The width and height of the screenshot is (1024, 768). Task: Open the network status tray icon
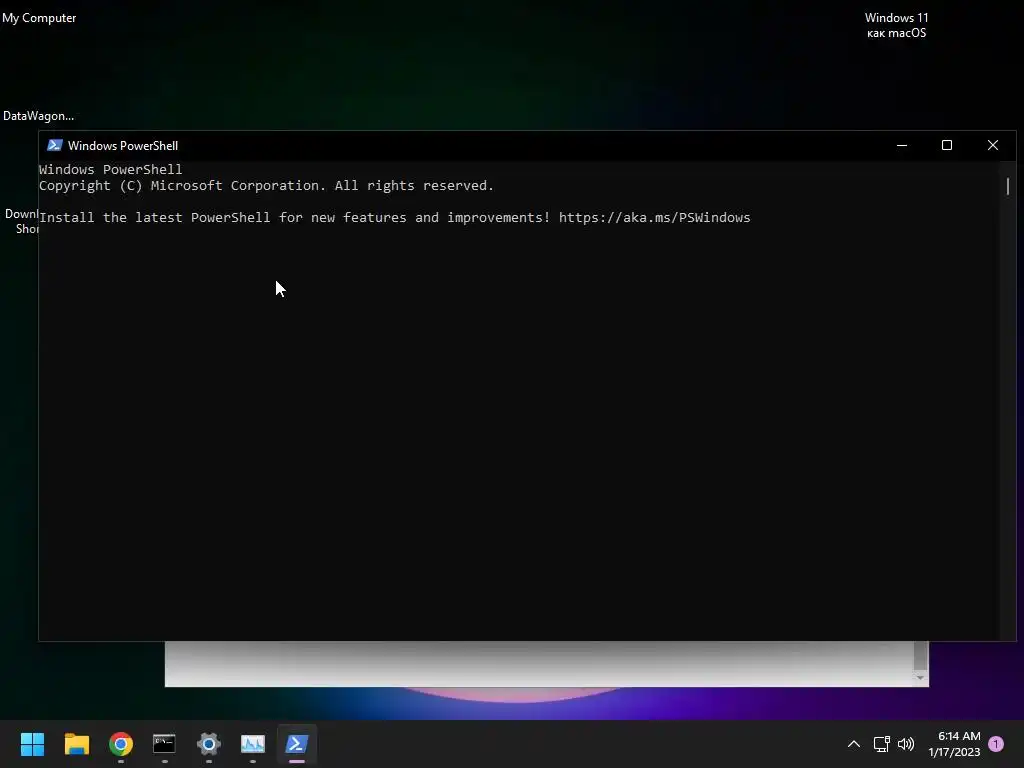click(882, 744)
